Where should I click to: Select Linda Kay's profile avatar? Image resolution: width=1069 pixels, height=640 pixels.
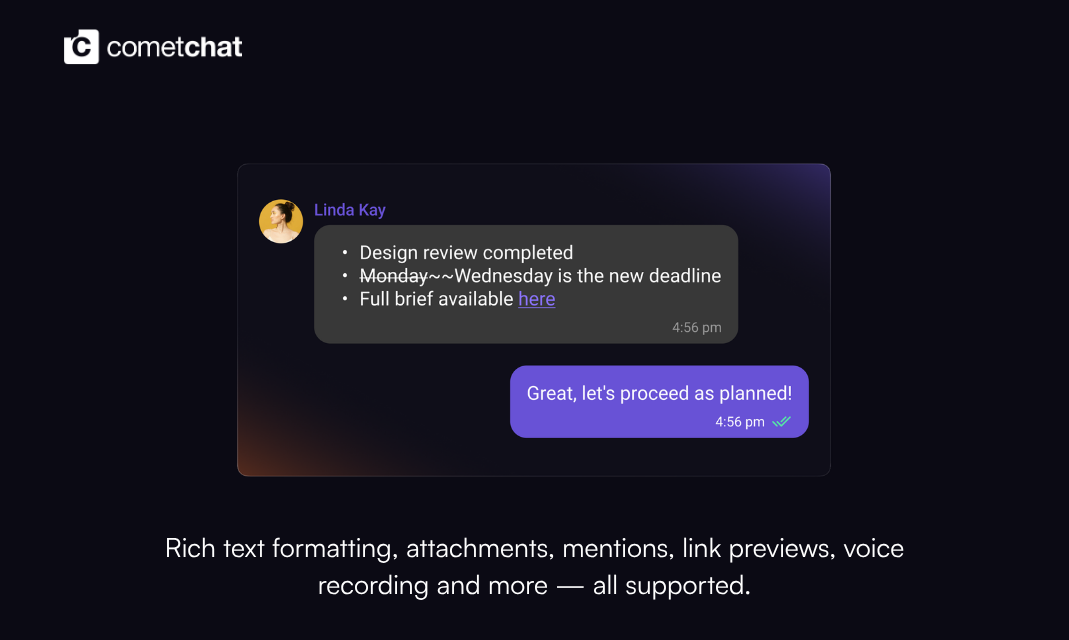281,220
